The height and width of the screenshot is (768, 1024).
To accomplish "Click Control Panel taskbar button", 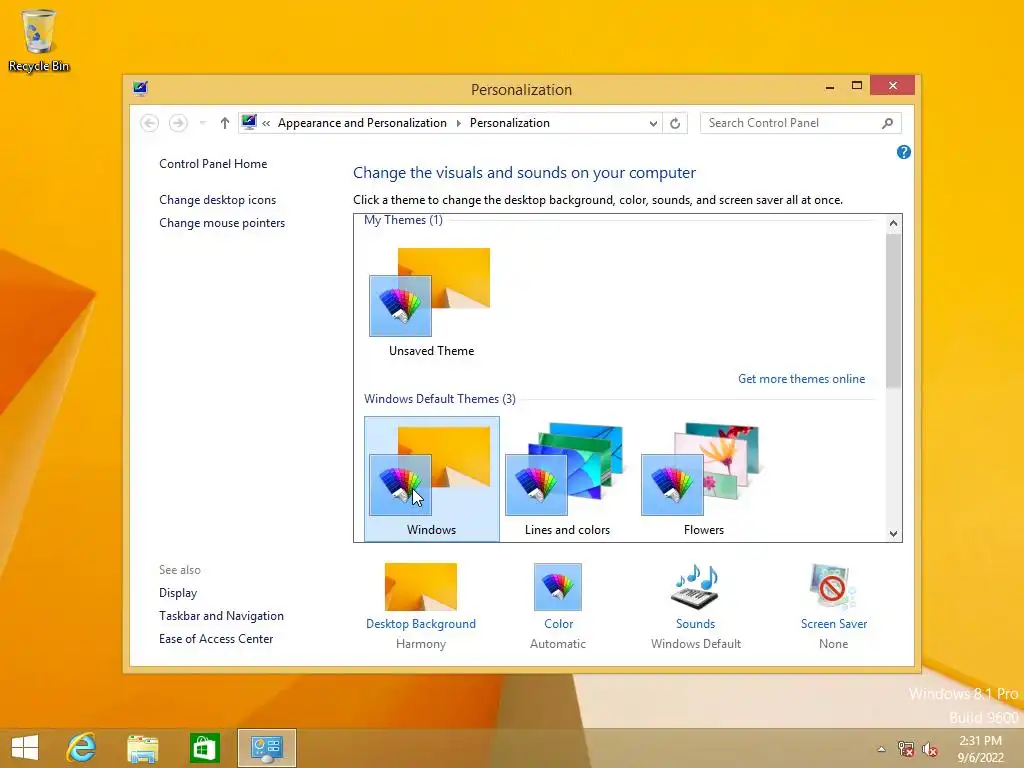I will click(266, 748).
